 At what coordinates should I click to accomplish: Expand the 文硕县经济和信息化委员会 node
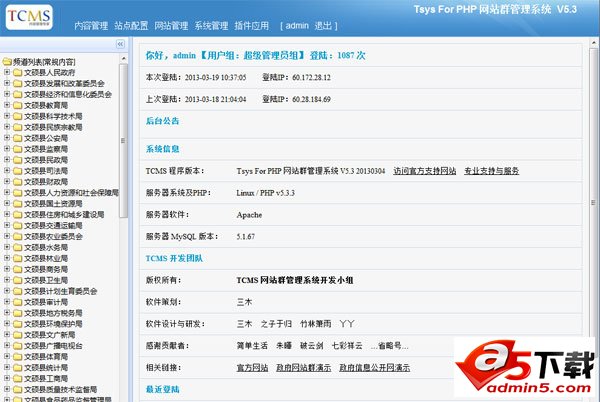7,94
